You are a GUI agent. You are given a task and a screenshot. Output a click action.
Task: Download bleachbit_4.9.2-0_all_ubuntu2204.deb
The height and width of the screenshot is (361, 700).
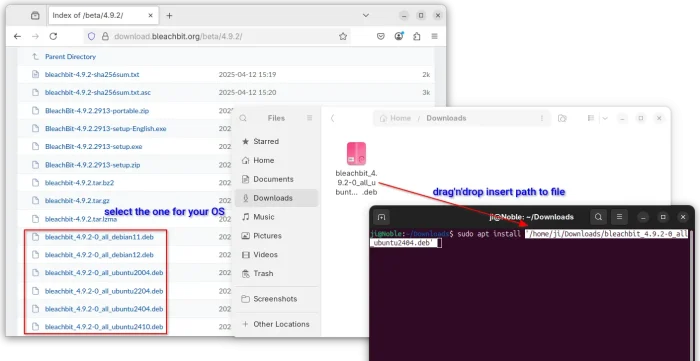[104, 291]
